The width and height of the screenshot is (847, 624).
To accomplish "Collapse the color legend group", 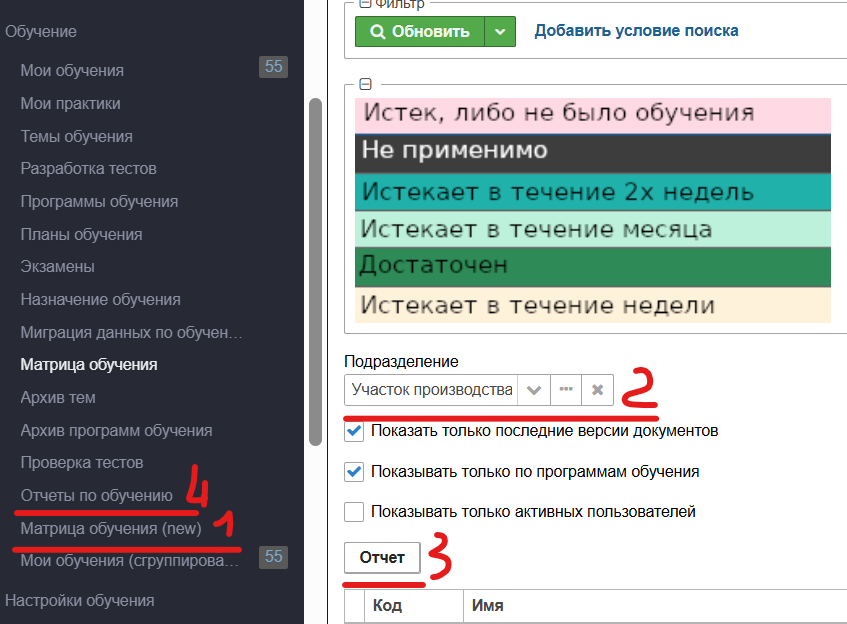I will [366, 84].
